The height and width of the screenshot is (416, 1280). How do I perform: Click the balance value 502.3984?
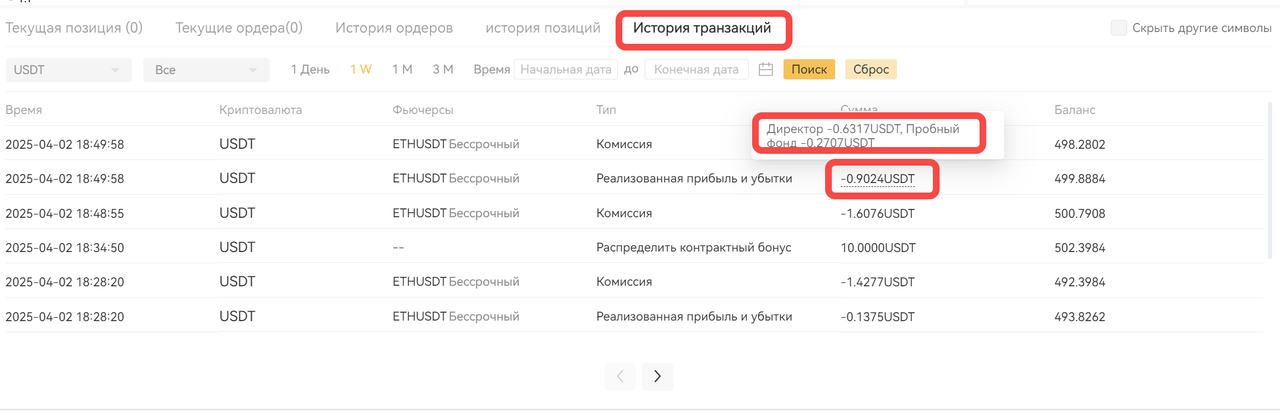coord(1079,247)
